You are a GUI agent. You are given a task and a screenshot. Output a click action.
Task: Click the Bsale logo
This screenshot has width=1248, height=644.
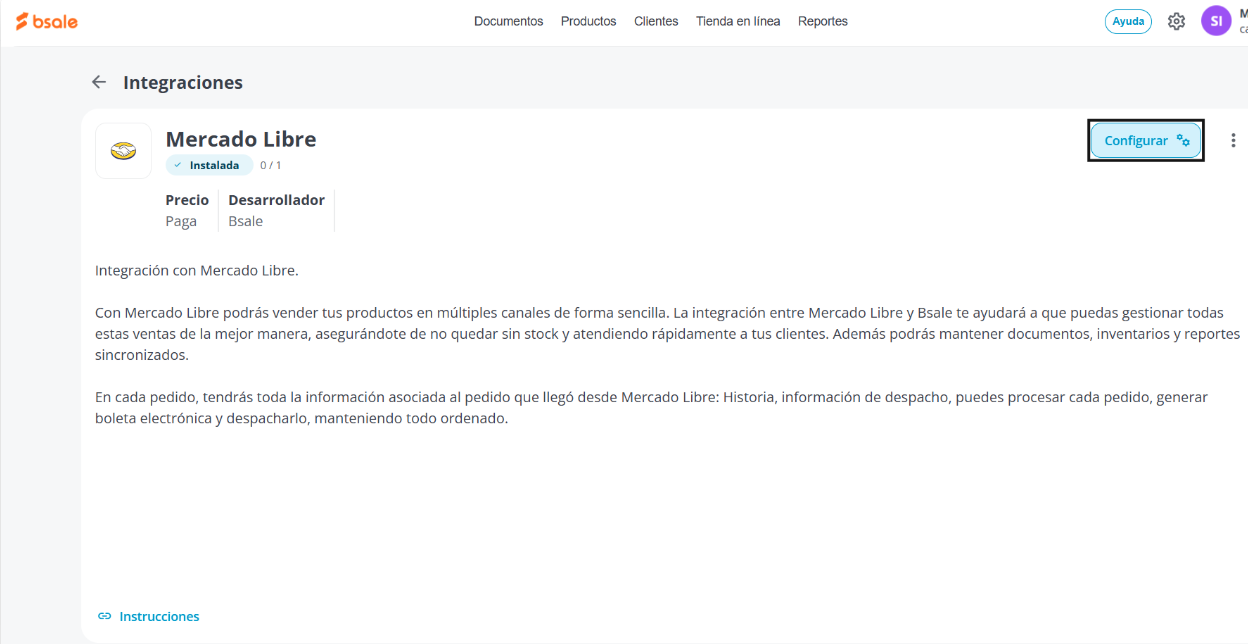pos(46,21)
